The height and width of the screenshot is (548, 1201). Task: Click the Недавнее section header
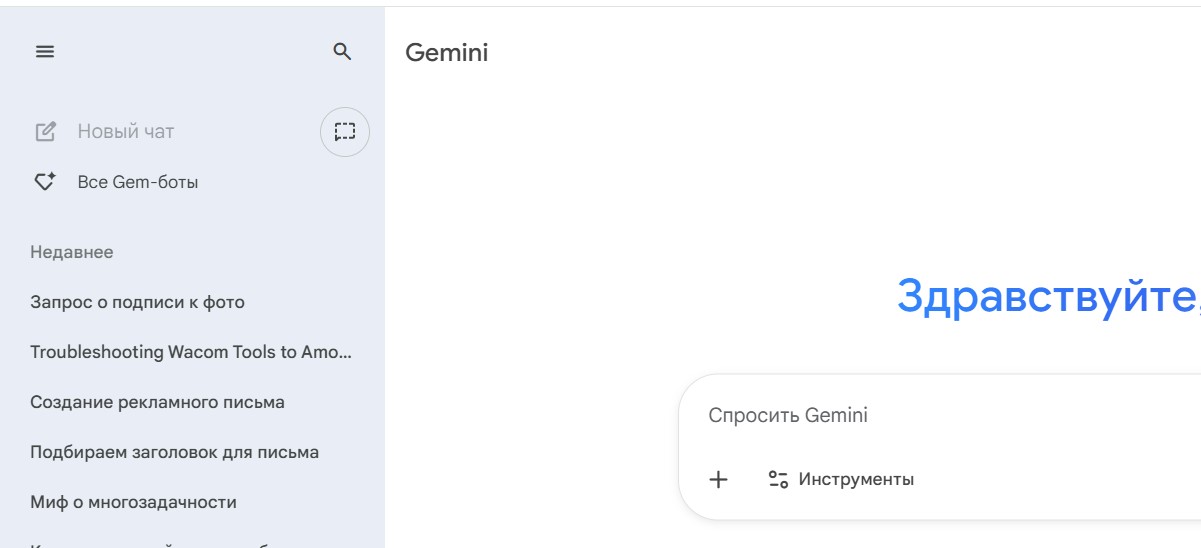pos(72,252)
